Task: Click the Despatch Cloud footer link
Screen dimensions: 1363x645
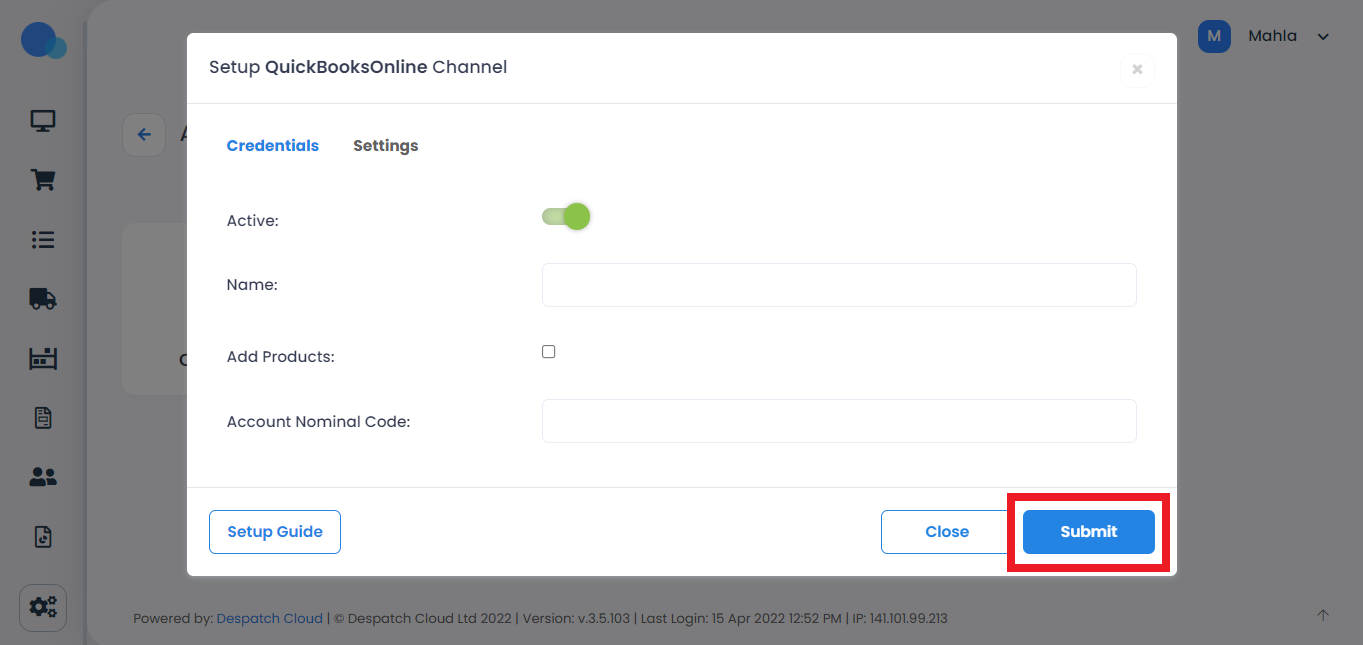Action: (270, 618)
